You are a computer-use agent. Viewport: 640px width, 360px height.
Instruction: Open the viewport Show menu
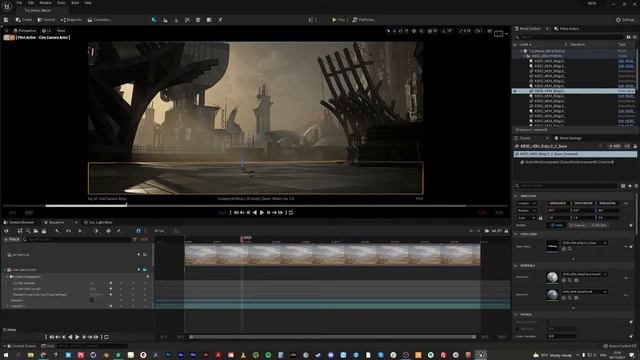click(61, 31)
